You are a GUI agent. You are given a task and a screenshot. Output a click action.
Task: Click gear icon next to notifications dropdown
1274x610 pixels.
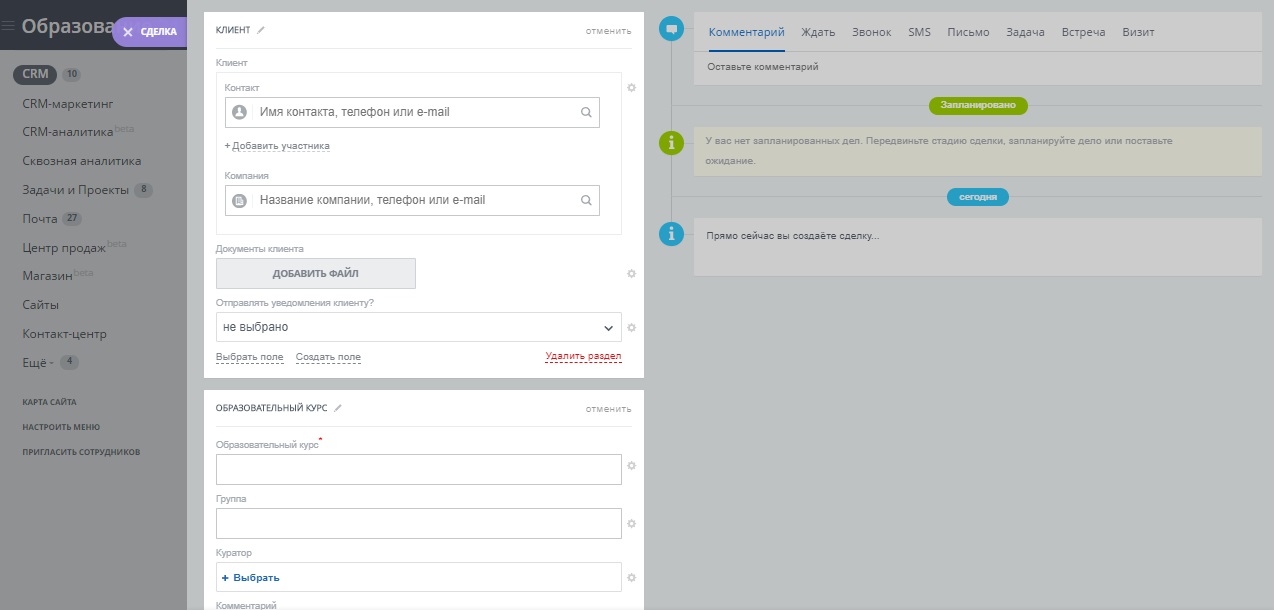631,327
